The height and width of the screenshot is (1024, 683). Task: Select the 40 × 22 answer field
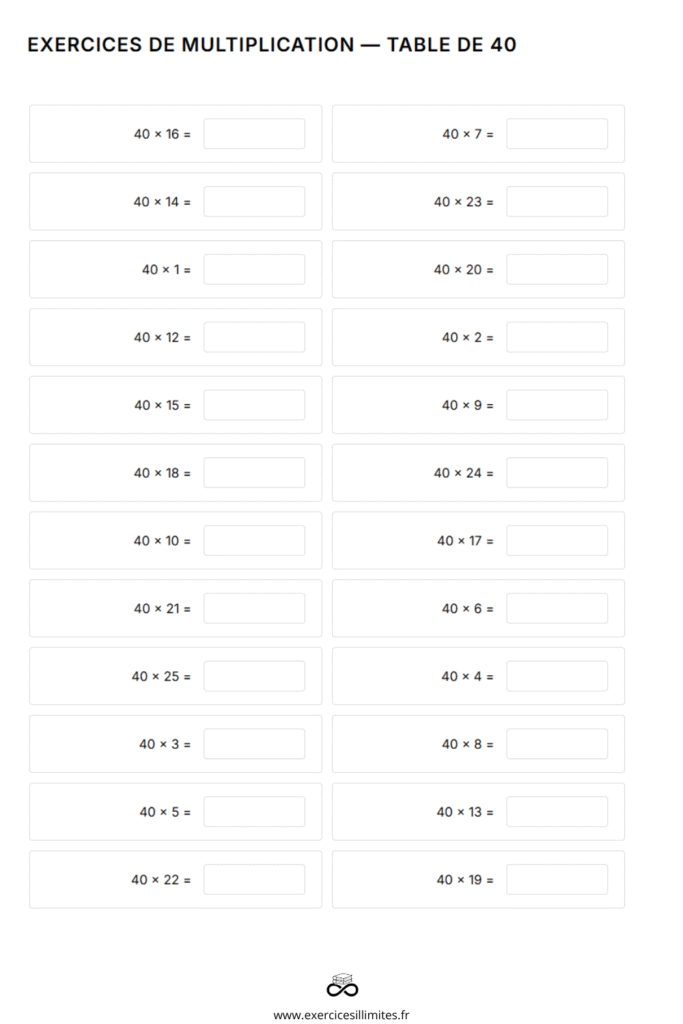[x=254, y=880]
